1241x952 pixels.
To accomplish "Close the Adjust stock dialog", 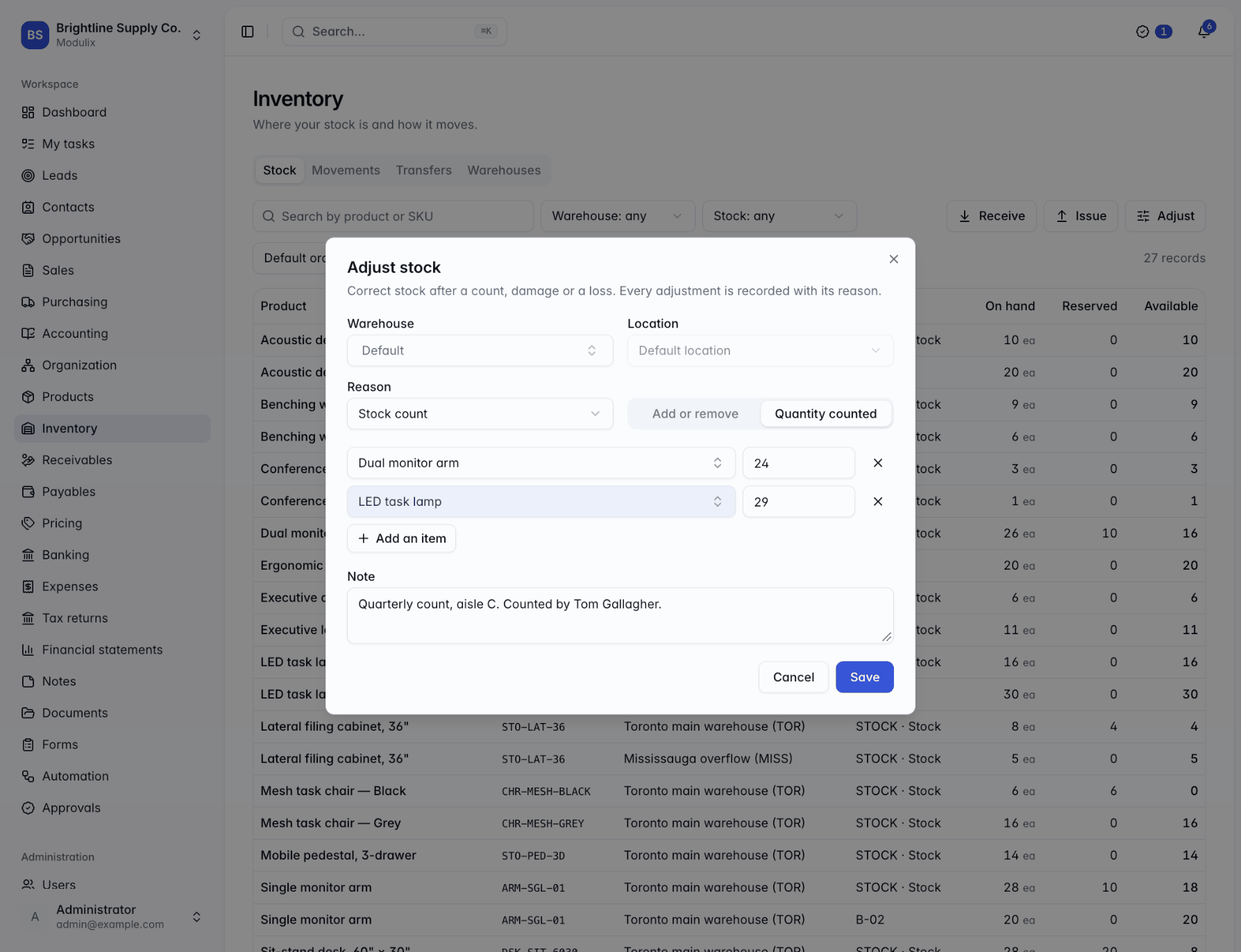I will (x=893, y=260).
